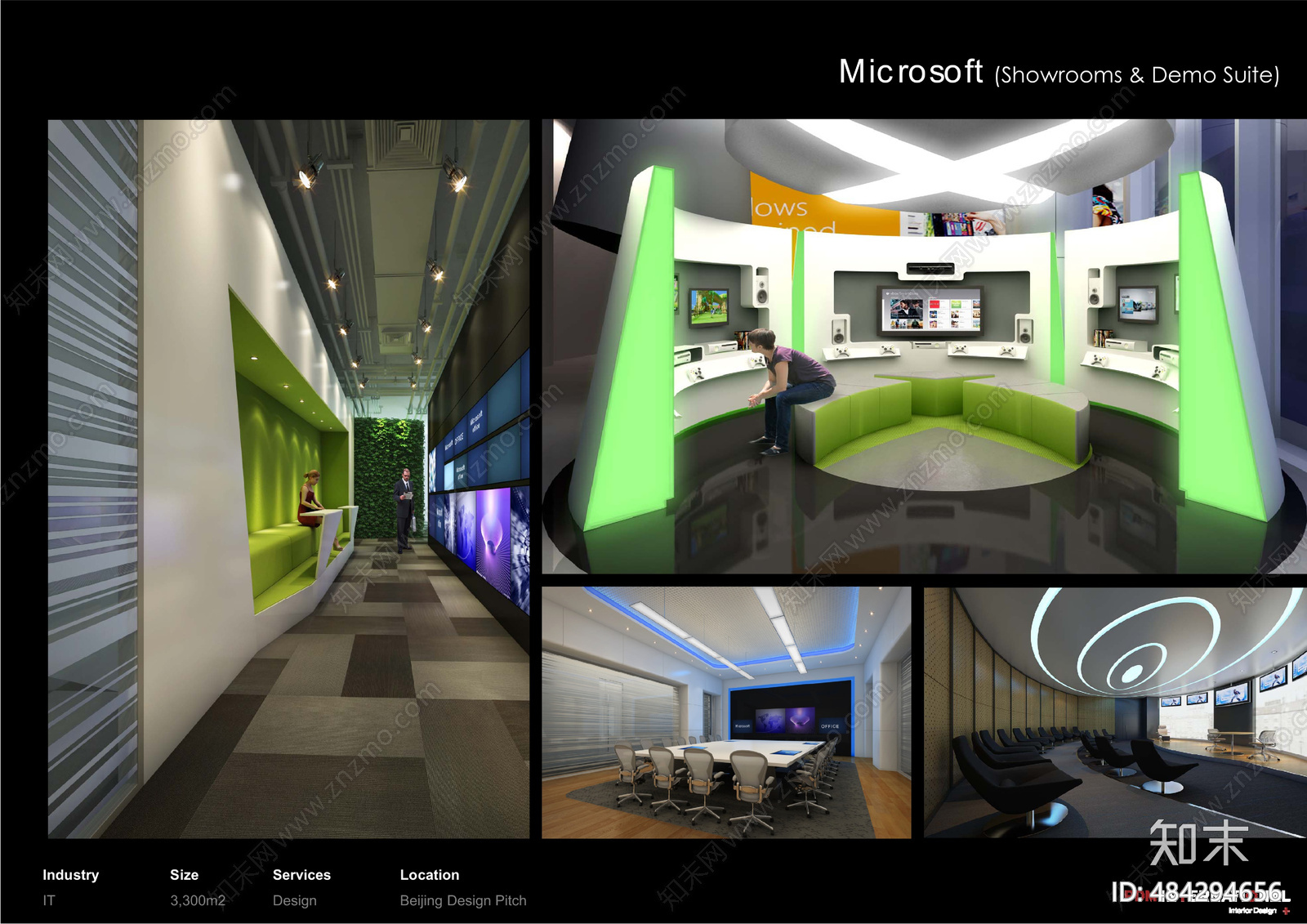Click the 'Design' services value
Image resolution: width=1307 pixels, height=924 pixels.
pyautogui.click(x=295, y=900)
